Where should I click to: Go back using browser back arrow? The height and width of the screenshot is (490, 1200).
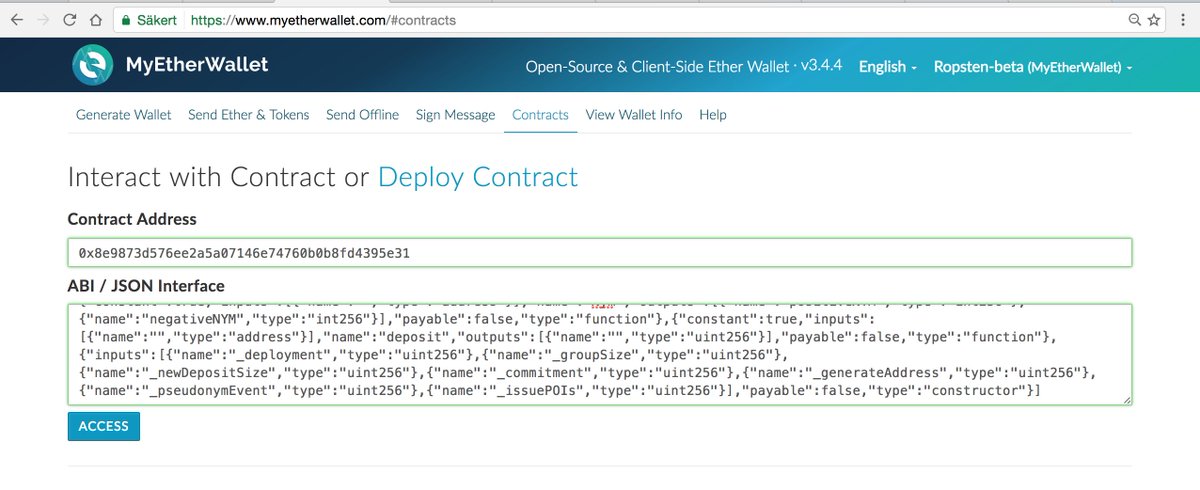(16, 19)
